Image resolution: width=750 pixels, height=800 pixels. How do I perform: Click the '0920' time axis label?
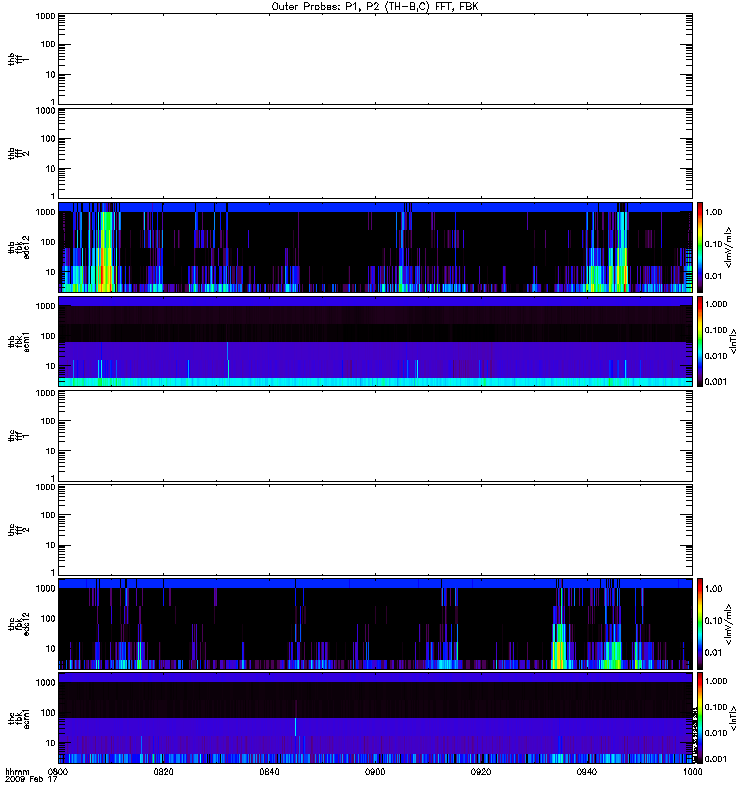coord(481,772)
